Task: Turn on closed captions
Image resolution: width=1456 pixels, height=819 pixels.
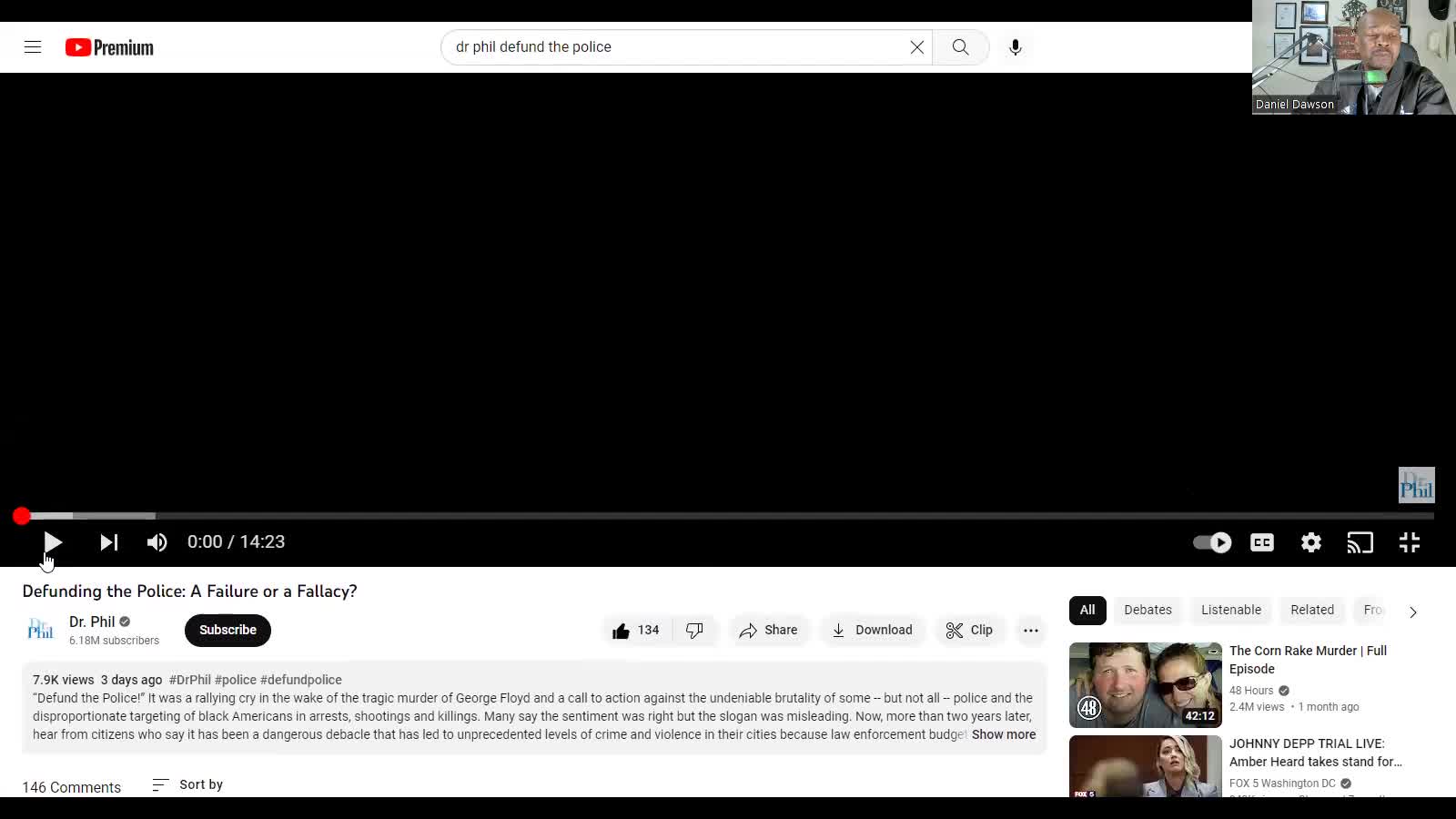Action: 1262,542
